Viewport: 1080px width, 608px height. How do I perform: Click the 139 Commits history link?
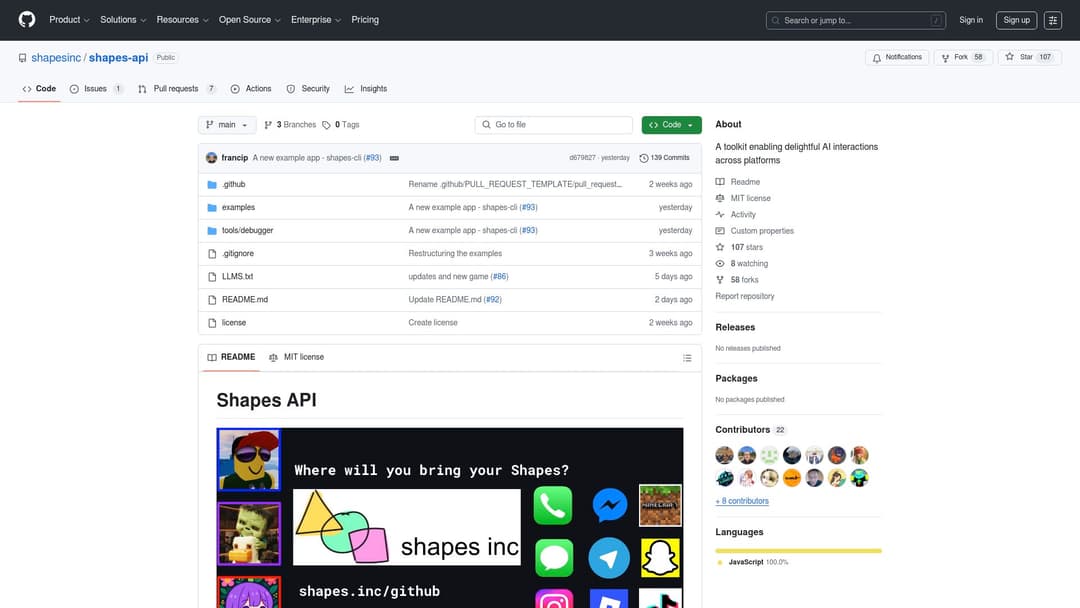(x=665, y=158)
